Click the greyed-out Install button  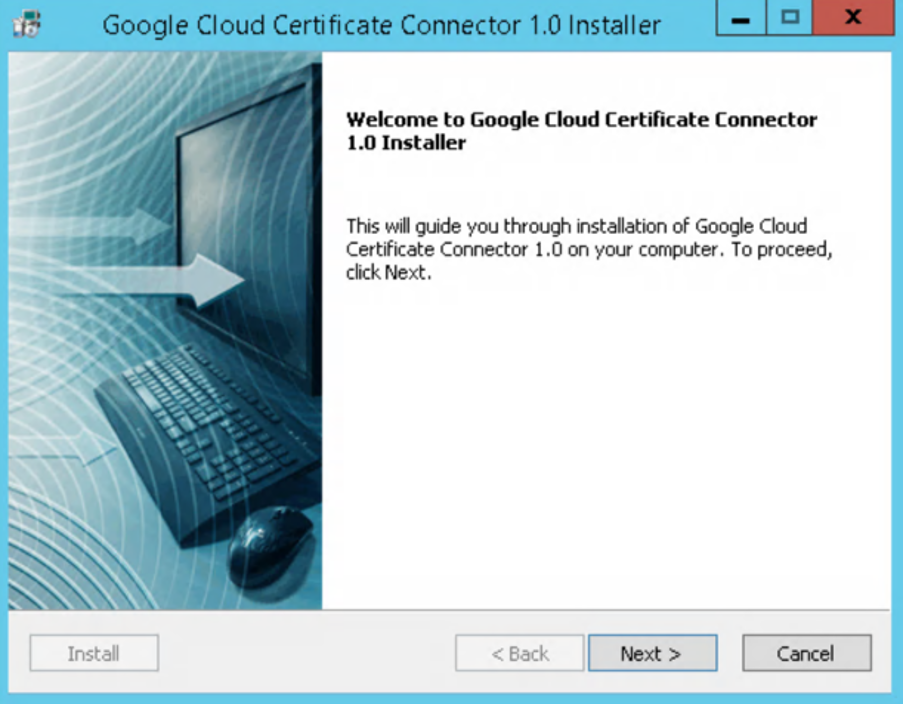(94, 654)
